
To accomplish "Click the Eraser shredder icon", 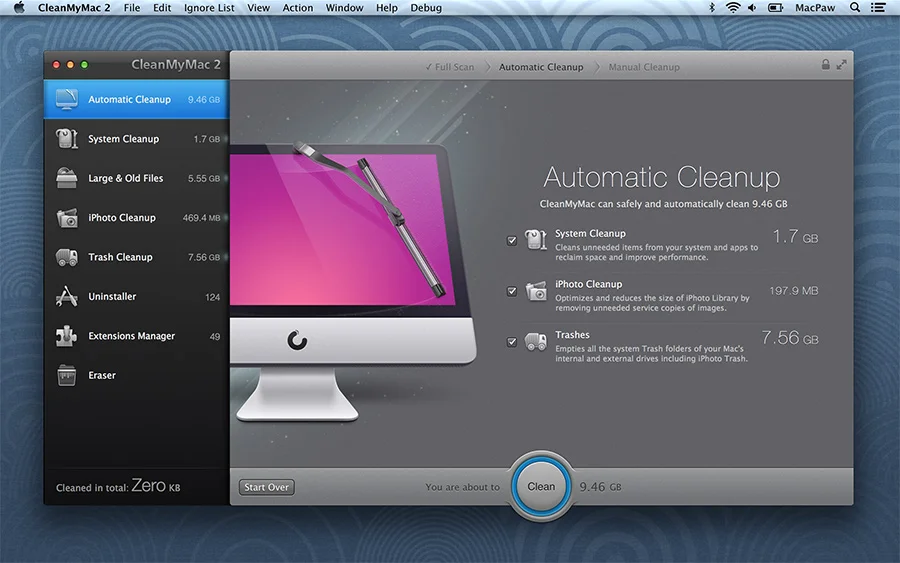I will [x=67, y=375].
